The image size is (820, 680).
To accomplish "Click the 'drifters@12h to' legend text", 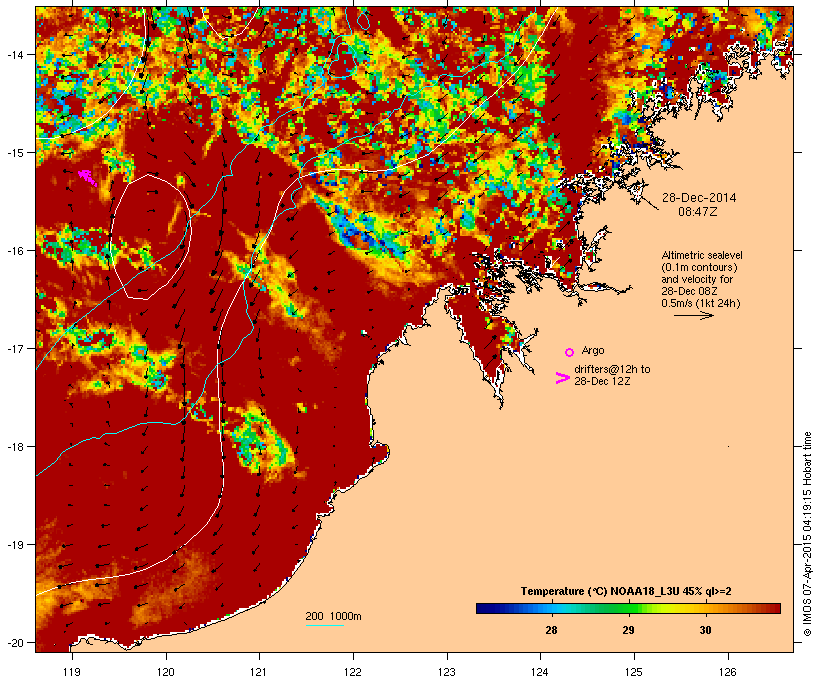I will tap(612, 369).
